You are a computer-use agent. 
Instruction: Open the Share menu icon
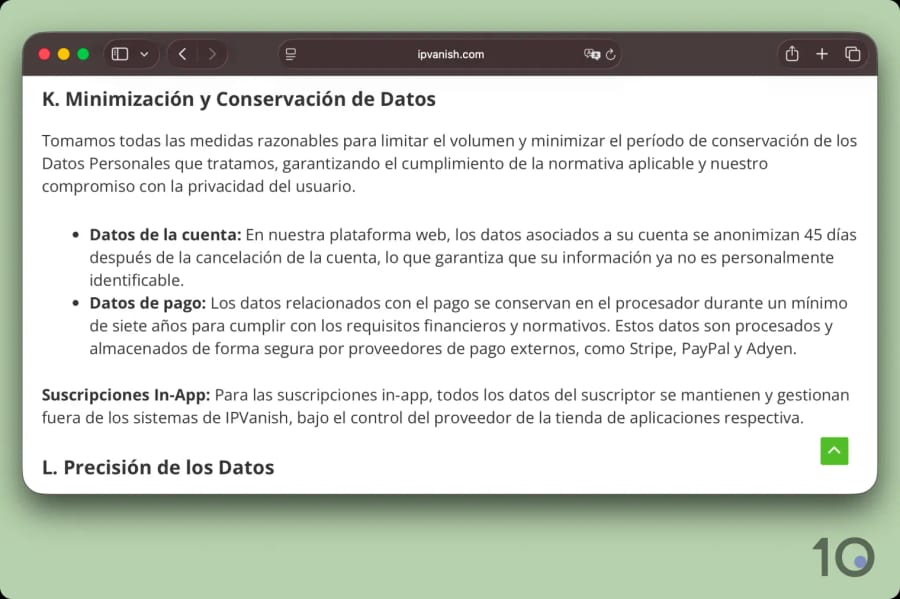point(791,53)
